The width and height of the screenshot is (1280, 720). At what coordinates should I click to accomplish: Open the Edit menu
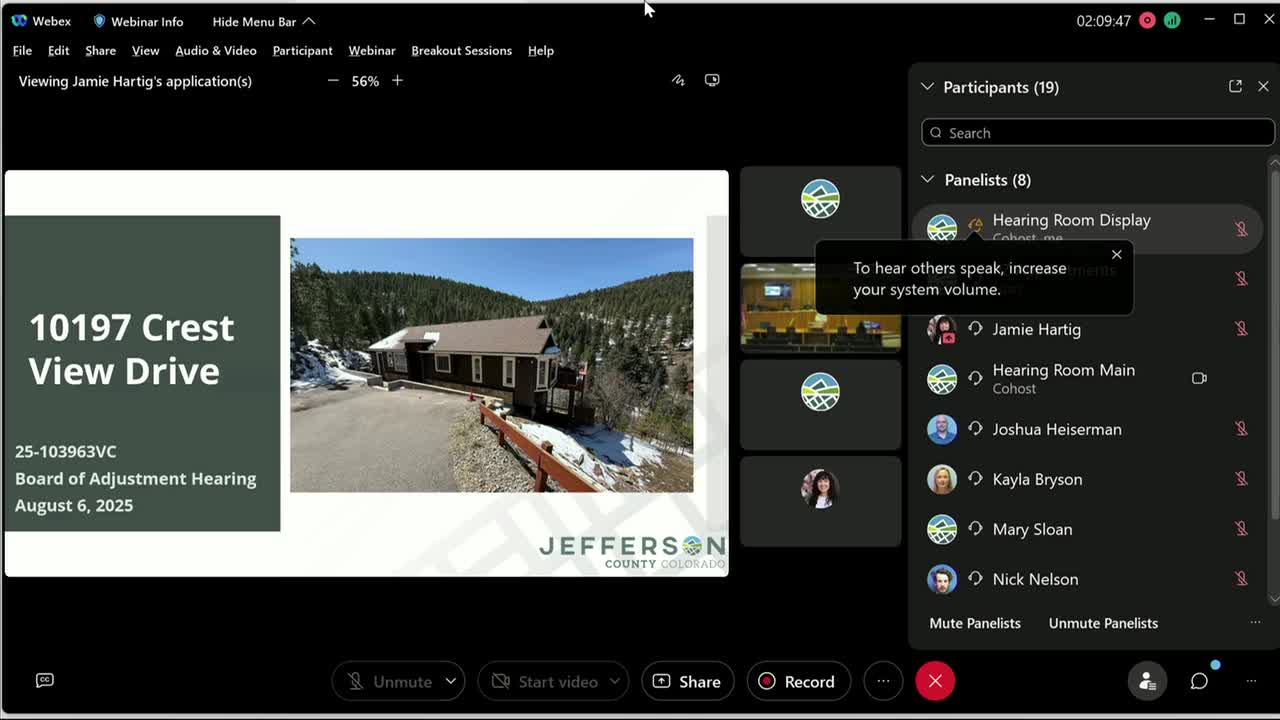[x=58, y=50]
